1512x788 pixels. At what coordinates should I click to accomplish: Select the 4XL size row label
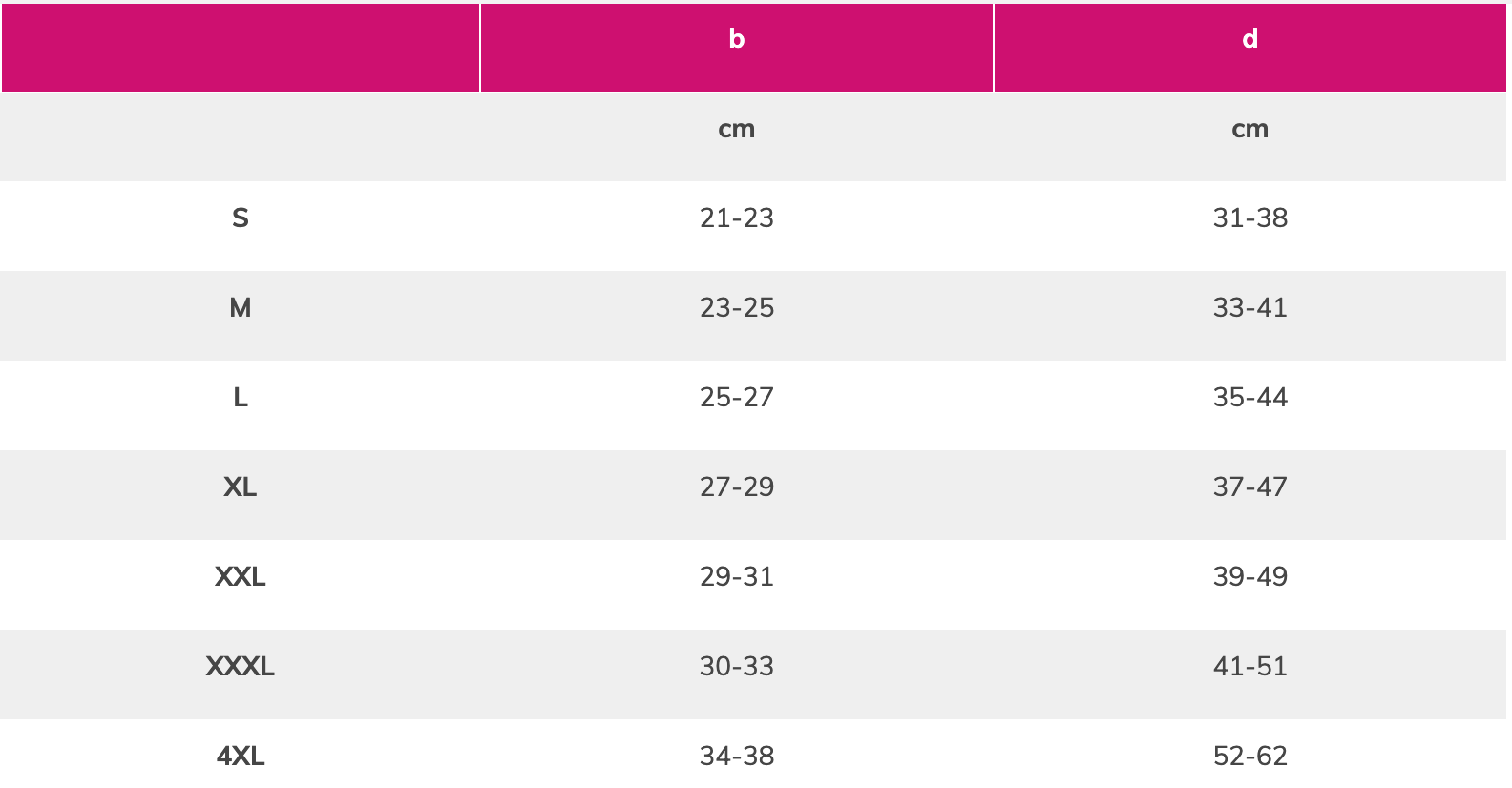click(x=241, y=757)
